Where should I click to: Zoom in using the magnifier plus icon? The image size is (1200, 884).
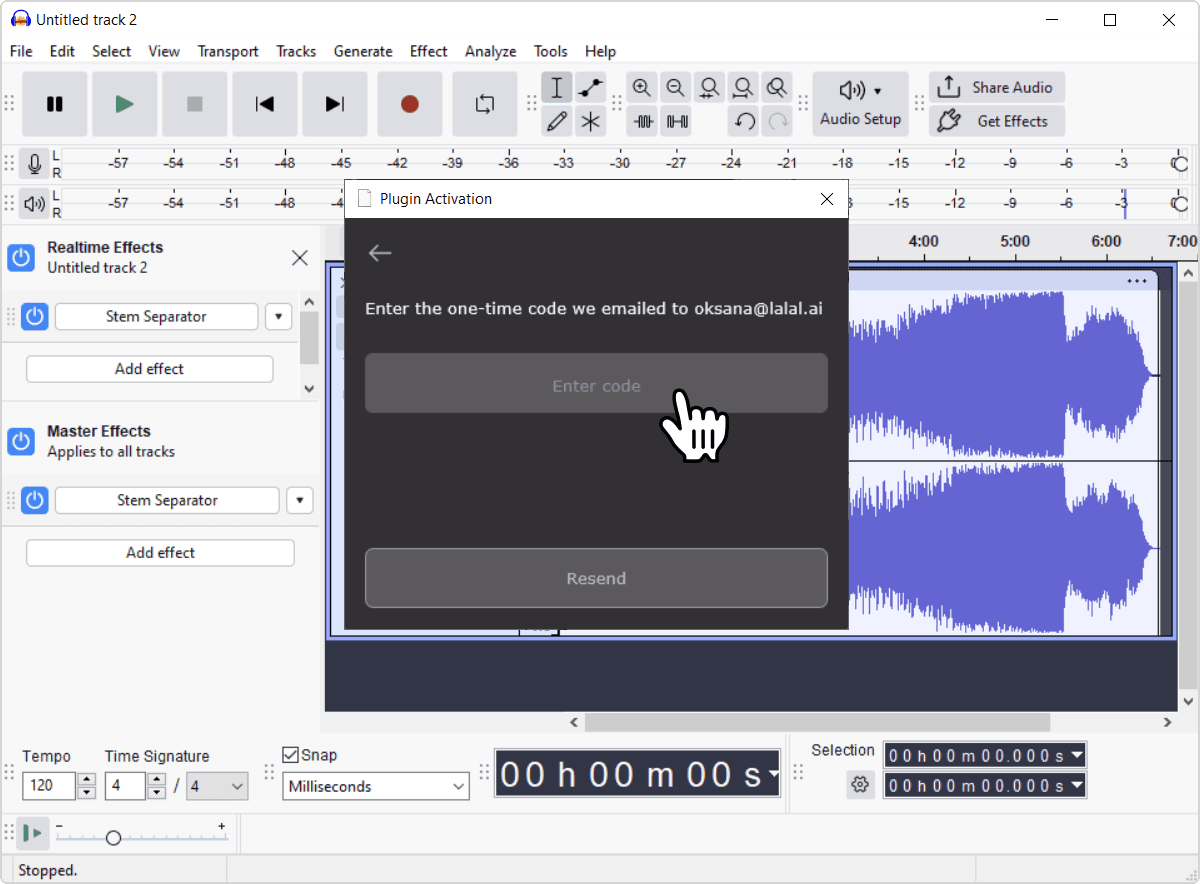(642, 88)
